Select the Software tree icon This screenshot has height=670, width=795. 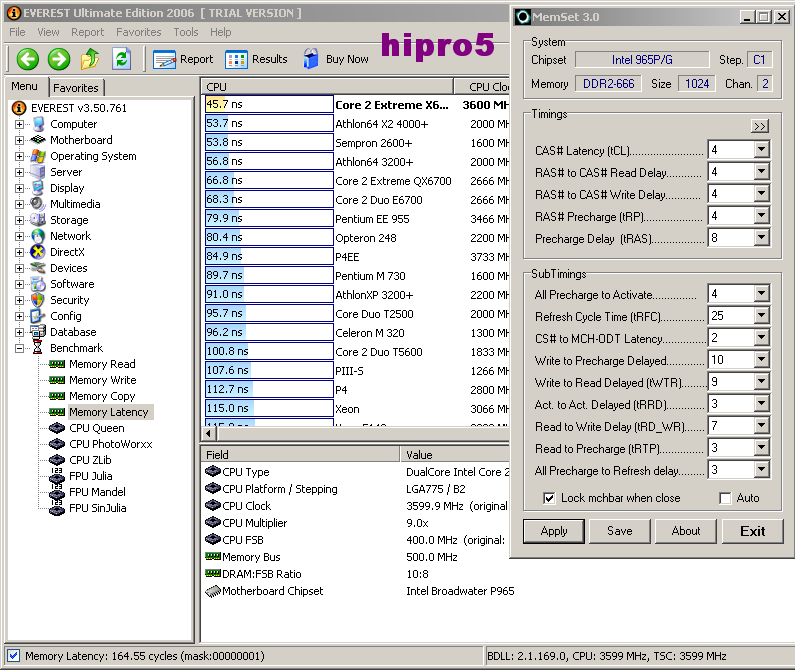point(38,284)
